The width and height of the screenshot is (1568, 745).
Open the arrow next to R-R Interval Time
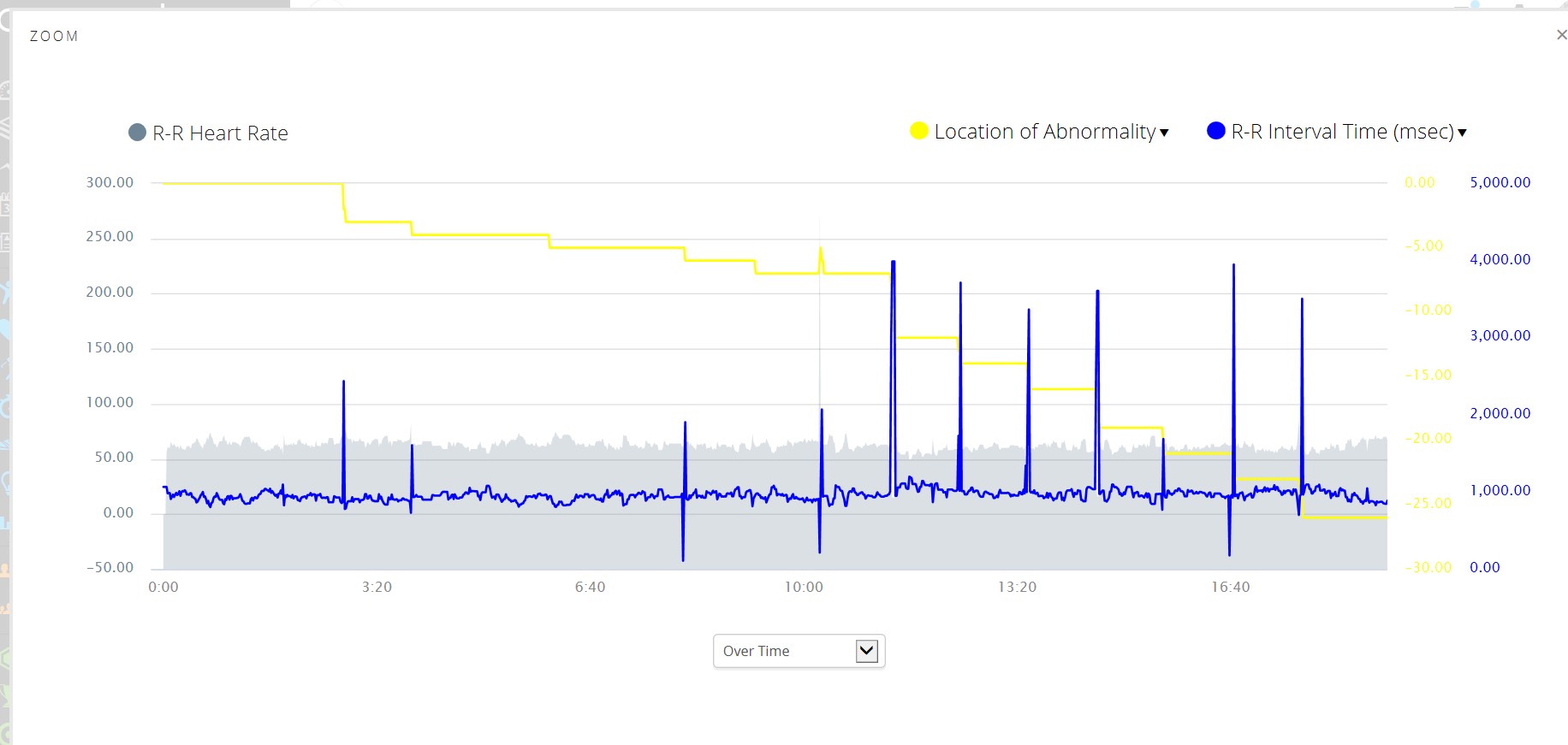pos(1462,133)
